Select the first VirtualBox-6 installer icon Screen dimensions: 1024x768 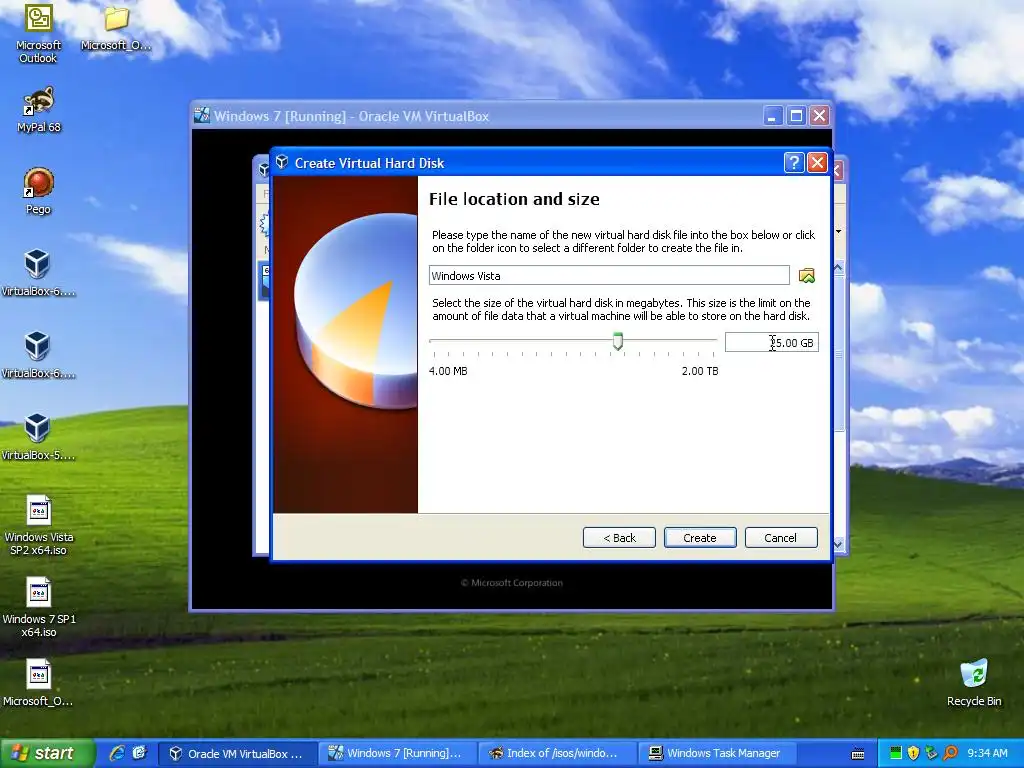coord(38,273)
